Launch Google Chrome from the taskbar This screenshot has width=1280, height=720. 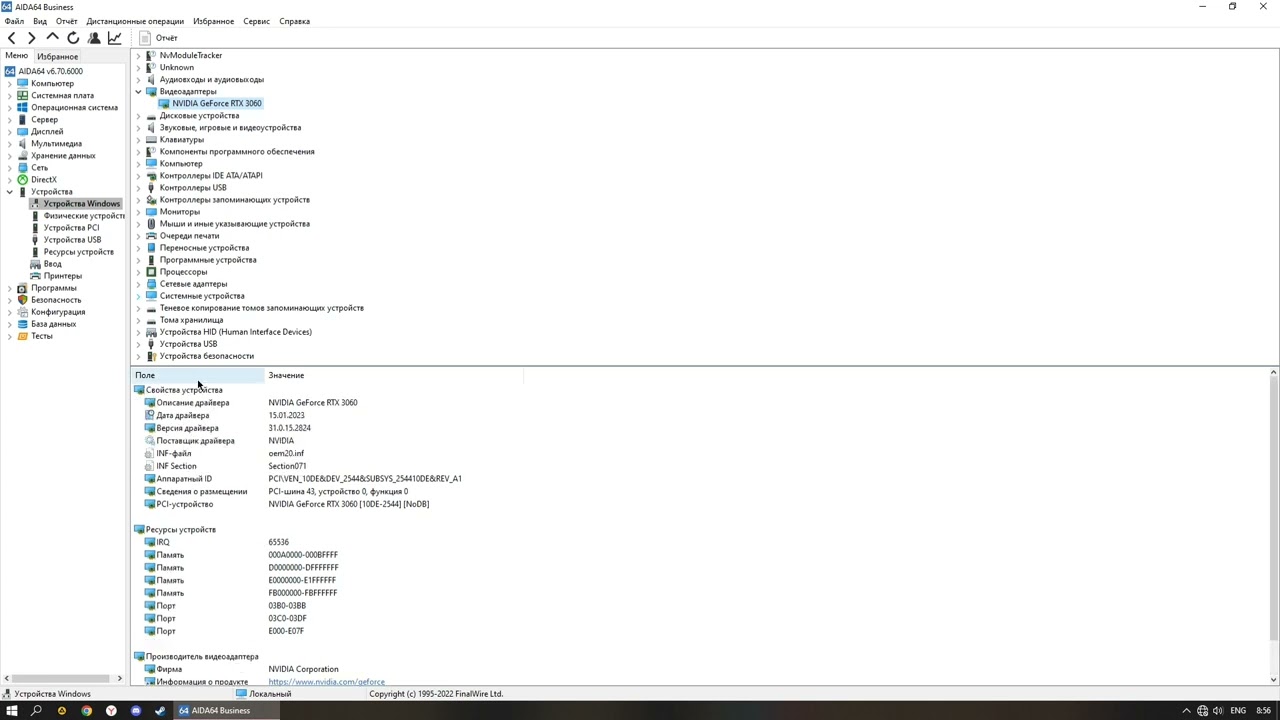[x=86, y=711]
